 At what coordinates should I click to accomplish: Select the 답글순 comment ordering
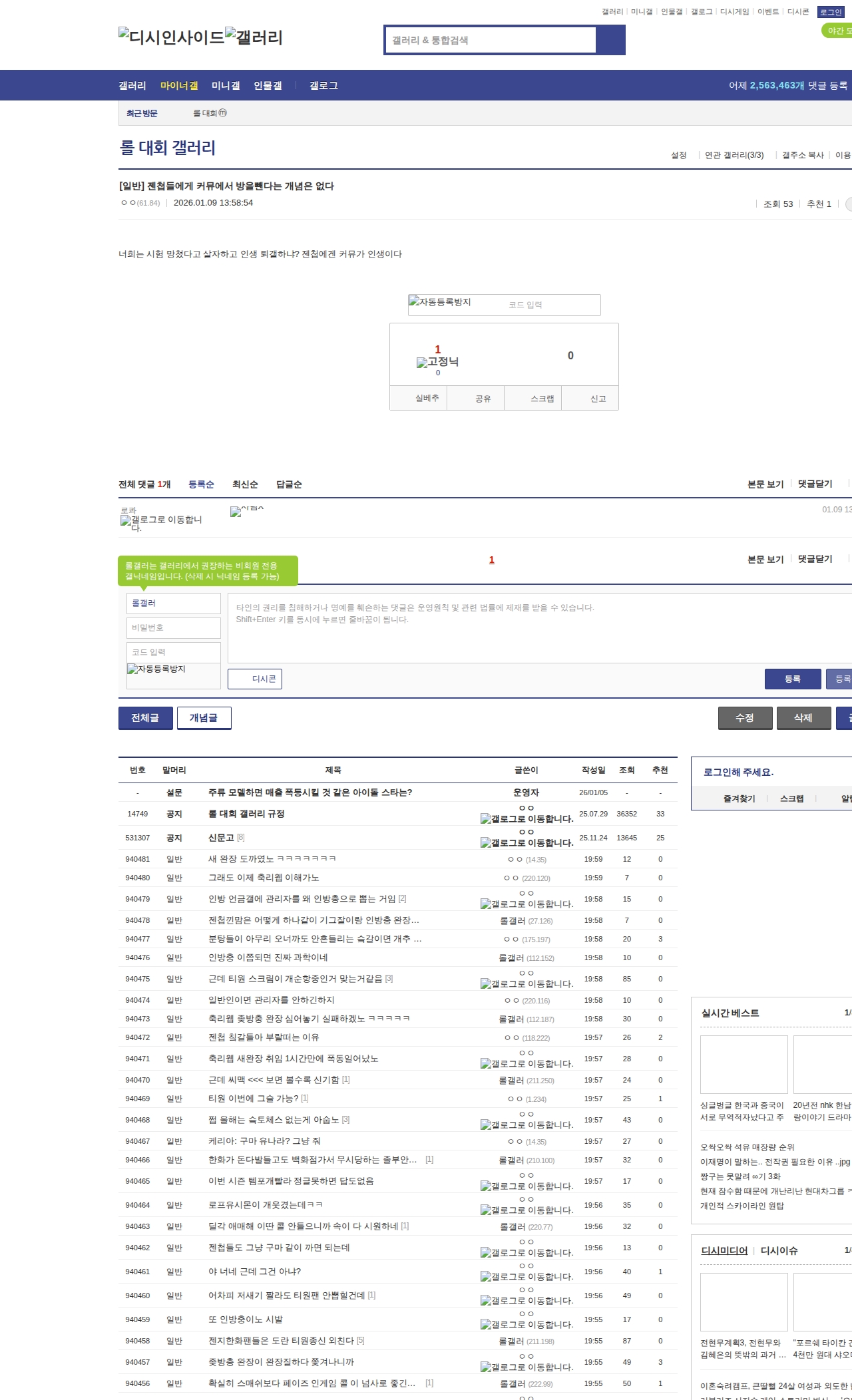(289, 484)
